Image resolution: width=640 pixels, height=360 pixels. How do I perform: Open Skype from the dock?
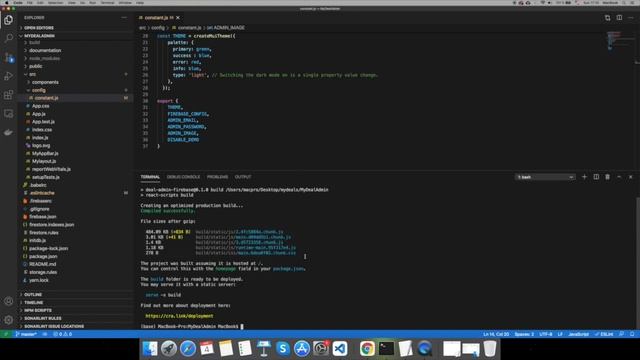(x=282, y=349)
